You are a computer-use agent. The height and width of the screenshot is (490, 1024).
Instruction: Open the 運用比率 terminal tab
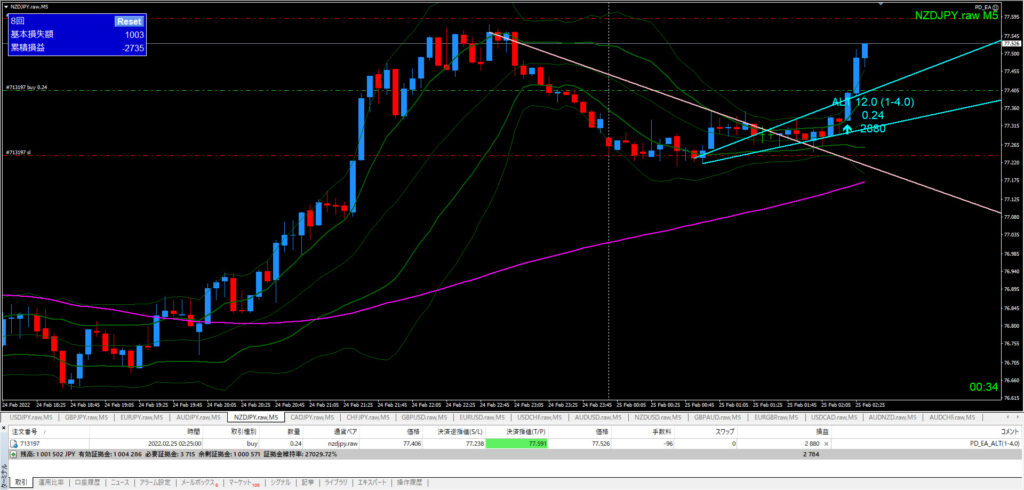tap(51, 483)
